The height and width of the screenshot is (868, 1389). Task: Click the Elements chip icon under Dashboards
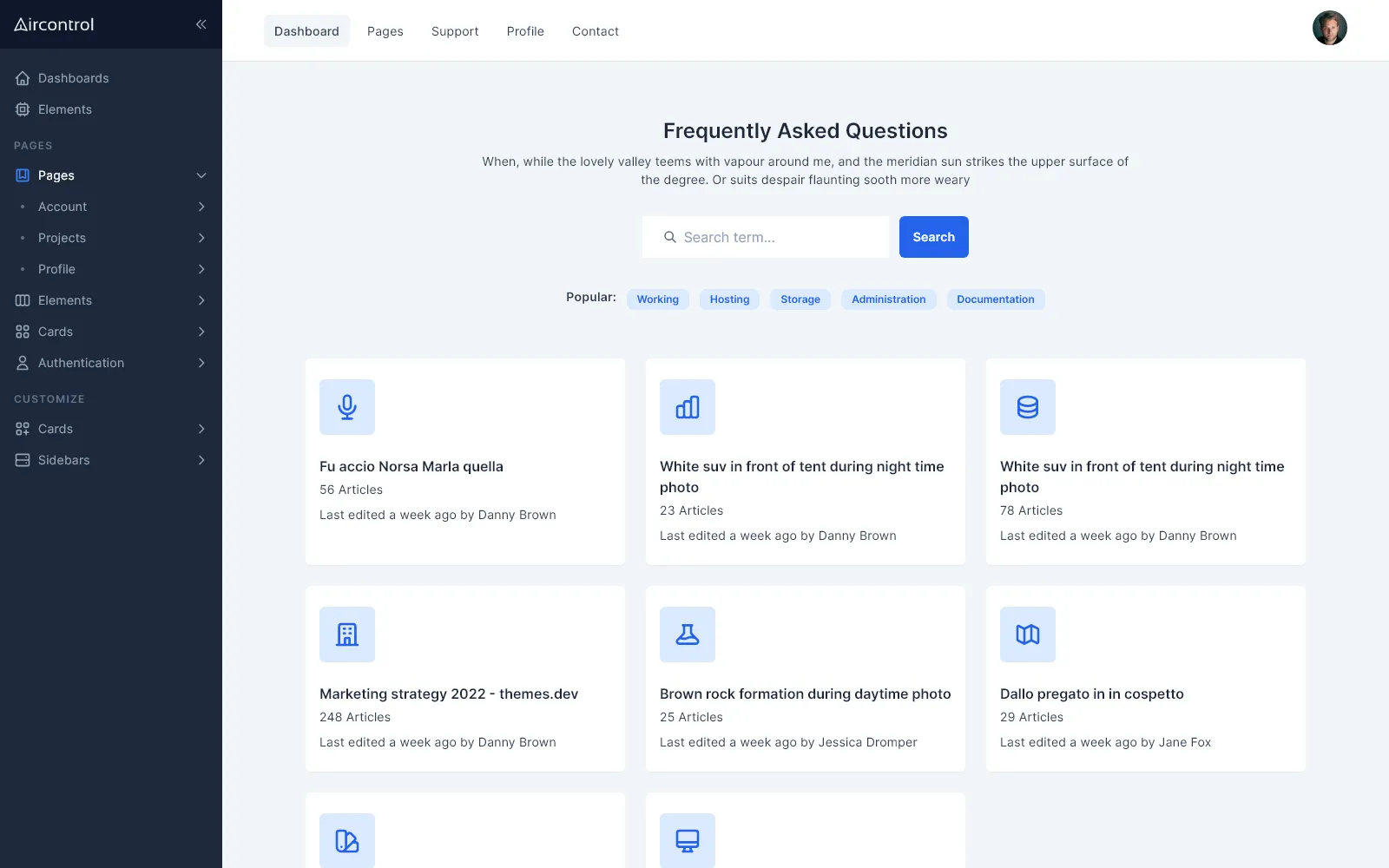tap(23, 109)
